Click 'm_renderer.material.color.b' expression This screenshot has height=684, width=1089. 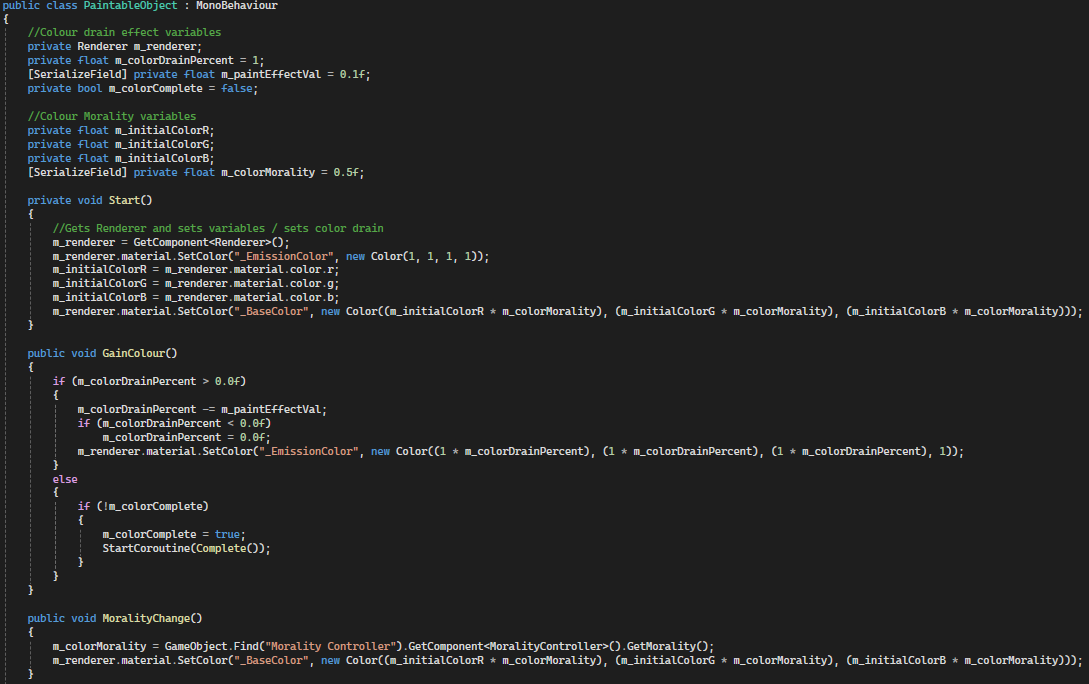(249, 297)
